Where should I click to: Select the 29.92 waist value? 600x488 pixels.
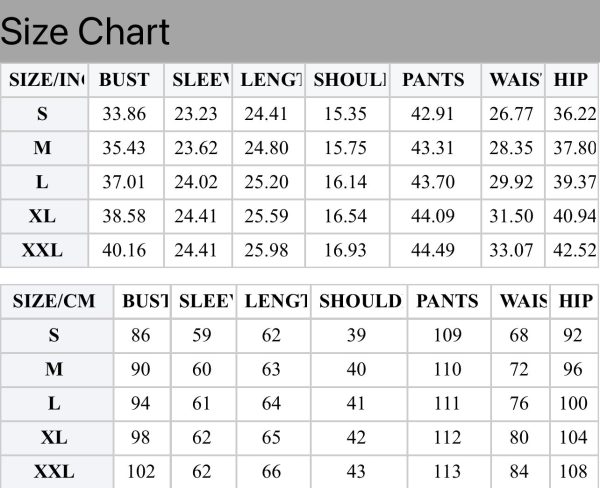point(513,182)
